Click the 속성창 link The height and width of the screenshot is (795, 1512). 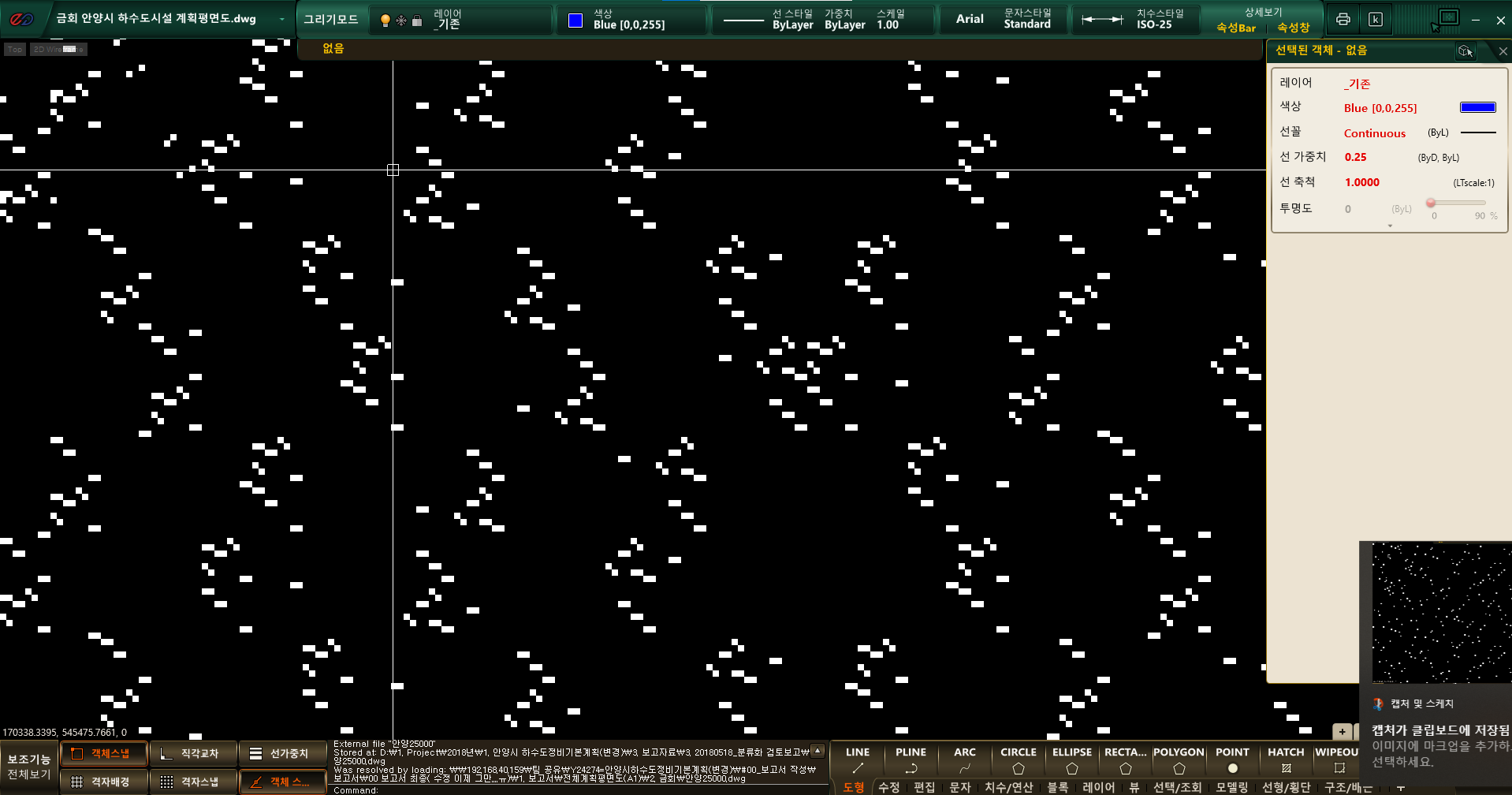[1294, 28]
